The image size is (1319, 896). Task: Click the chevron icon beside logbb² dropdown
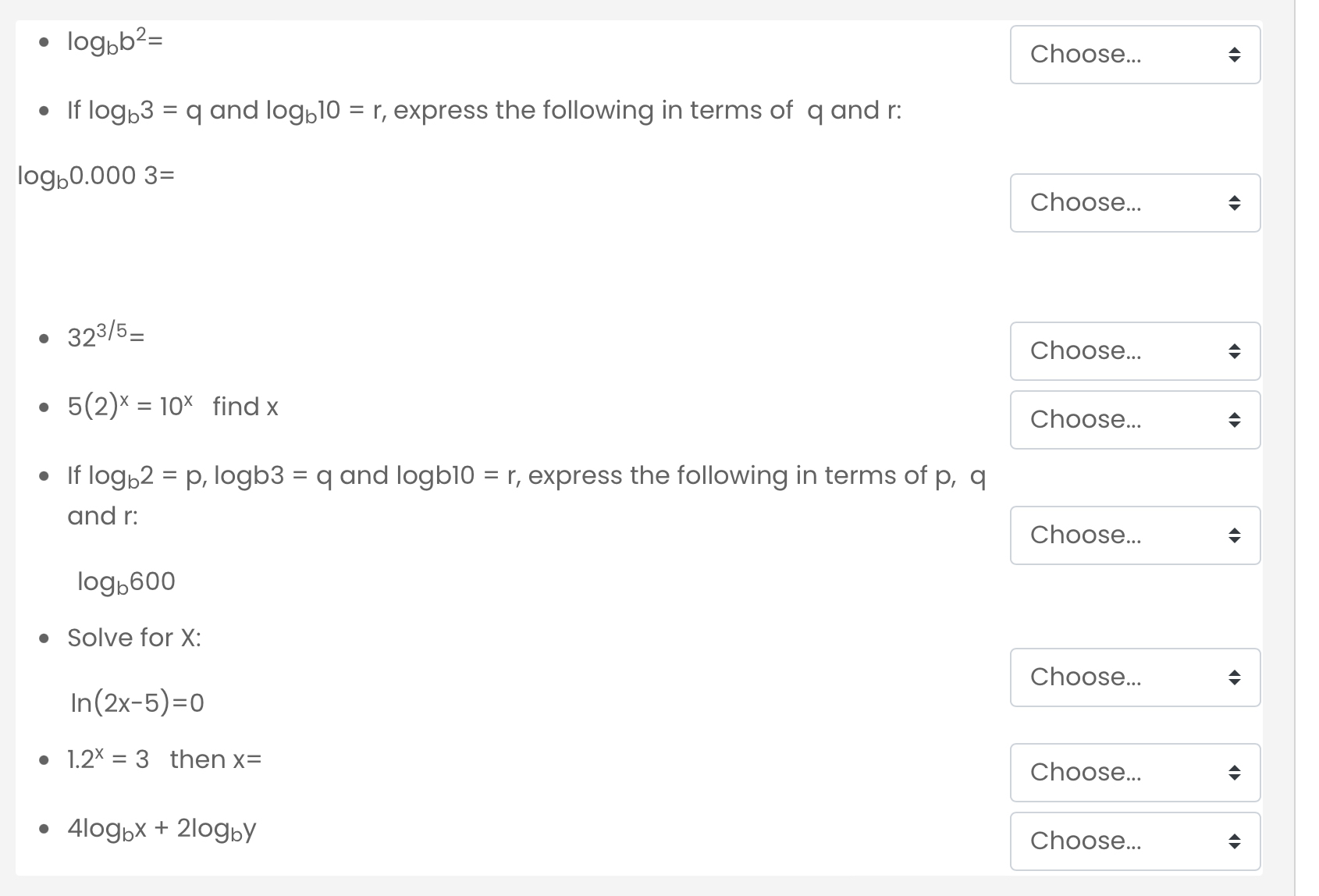point(1234,54)
